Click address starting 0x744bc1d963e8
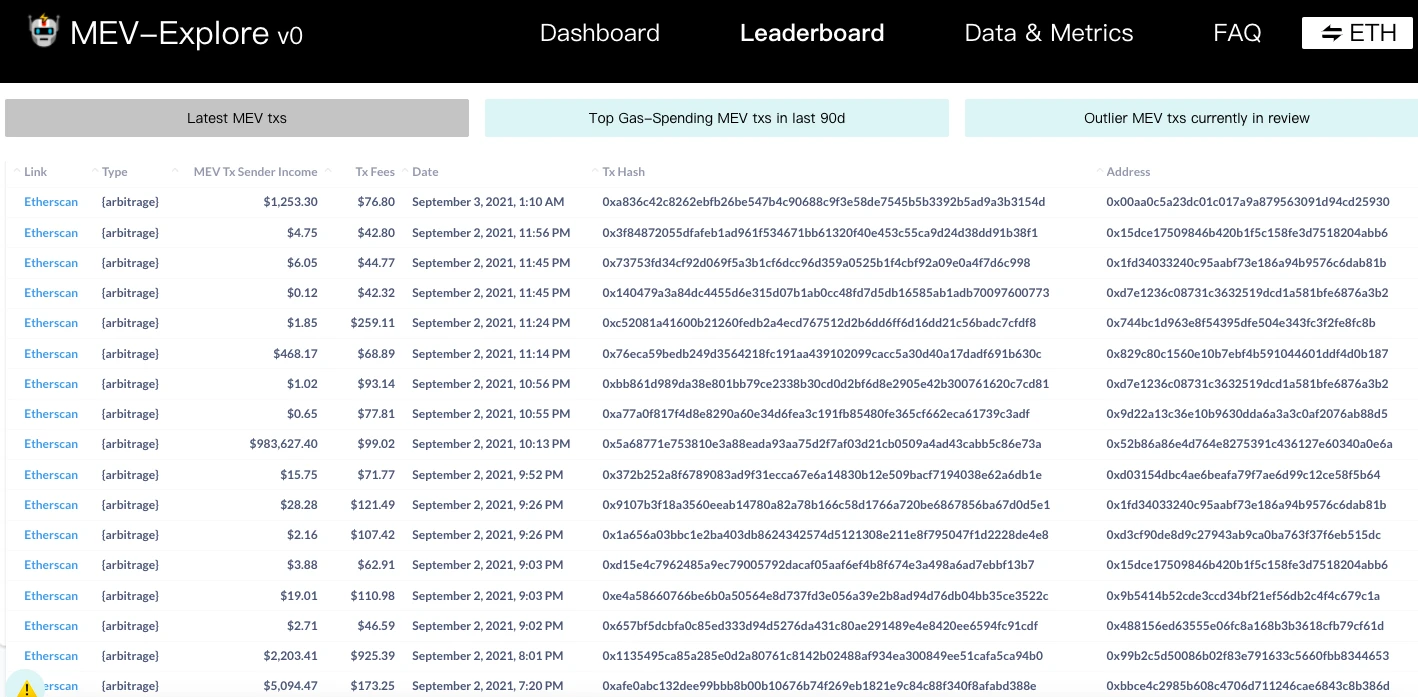 click(x=1241, y=323)
